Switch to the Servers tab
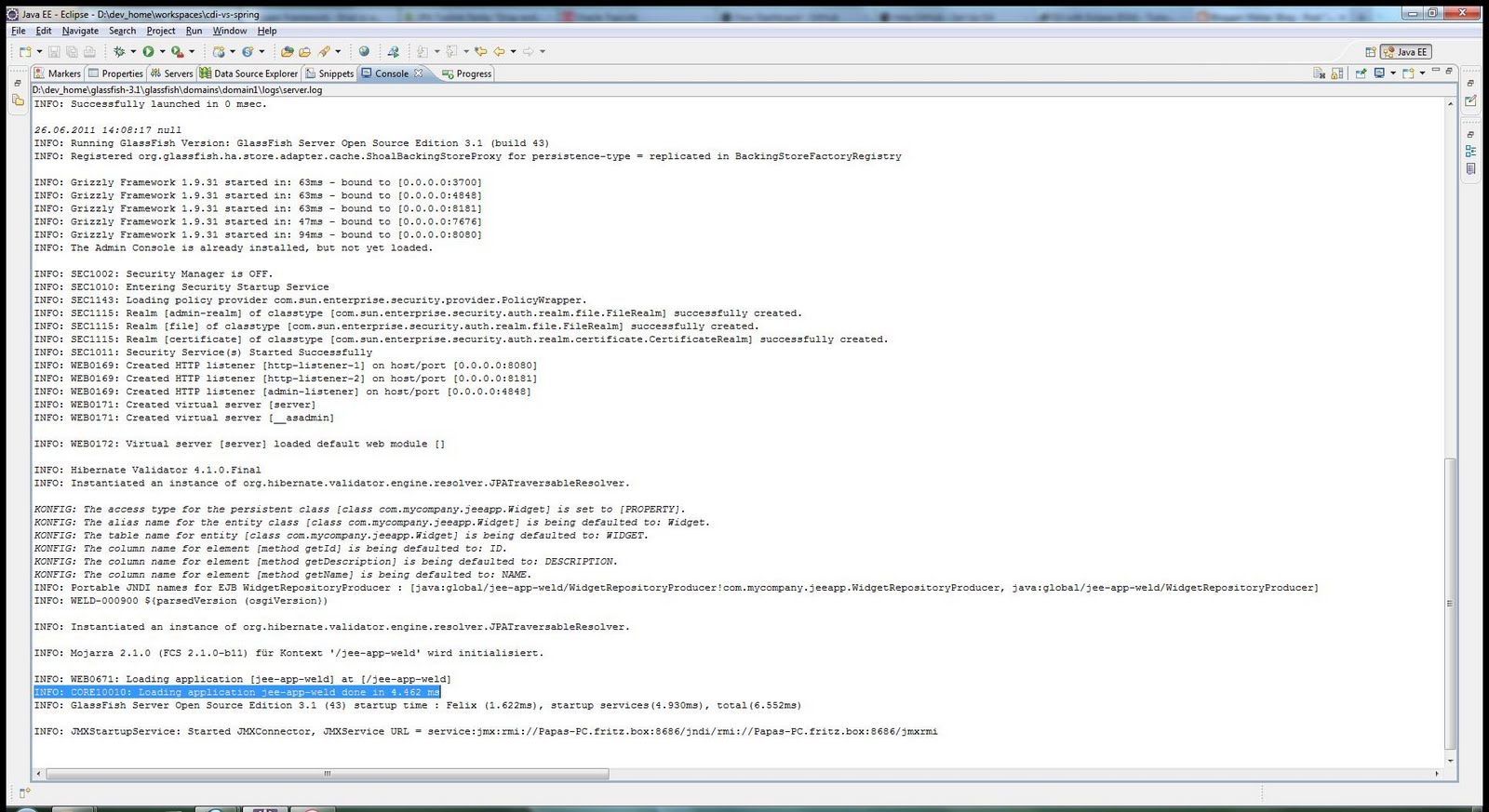The height and width of the screenshot is (812, 1489). click(x=171, y=73)
